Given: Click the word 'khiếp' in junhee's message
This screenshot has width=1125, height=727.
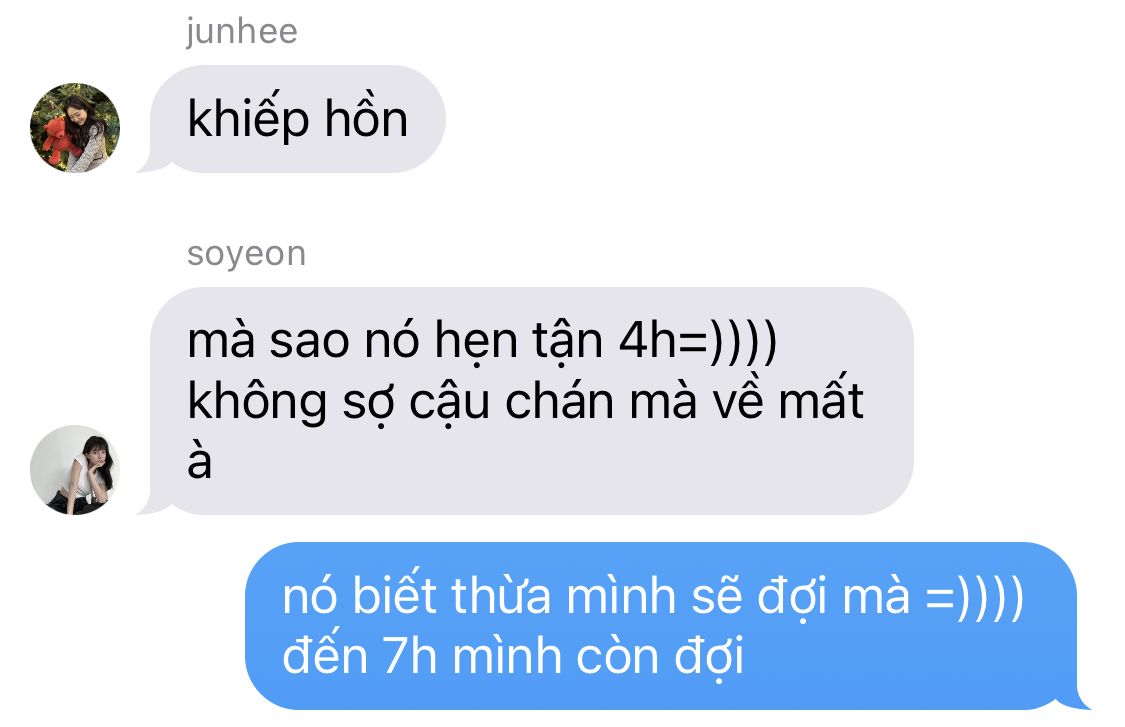Looking at the screenshot, I should 248,118.
